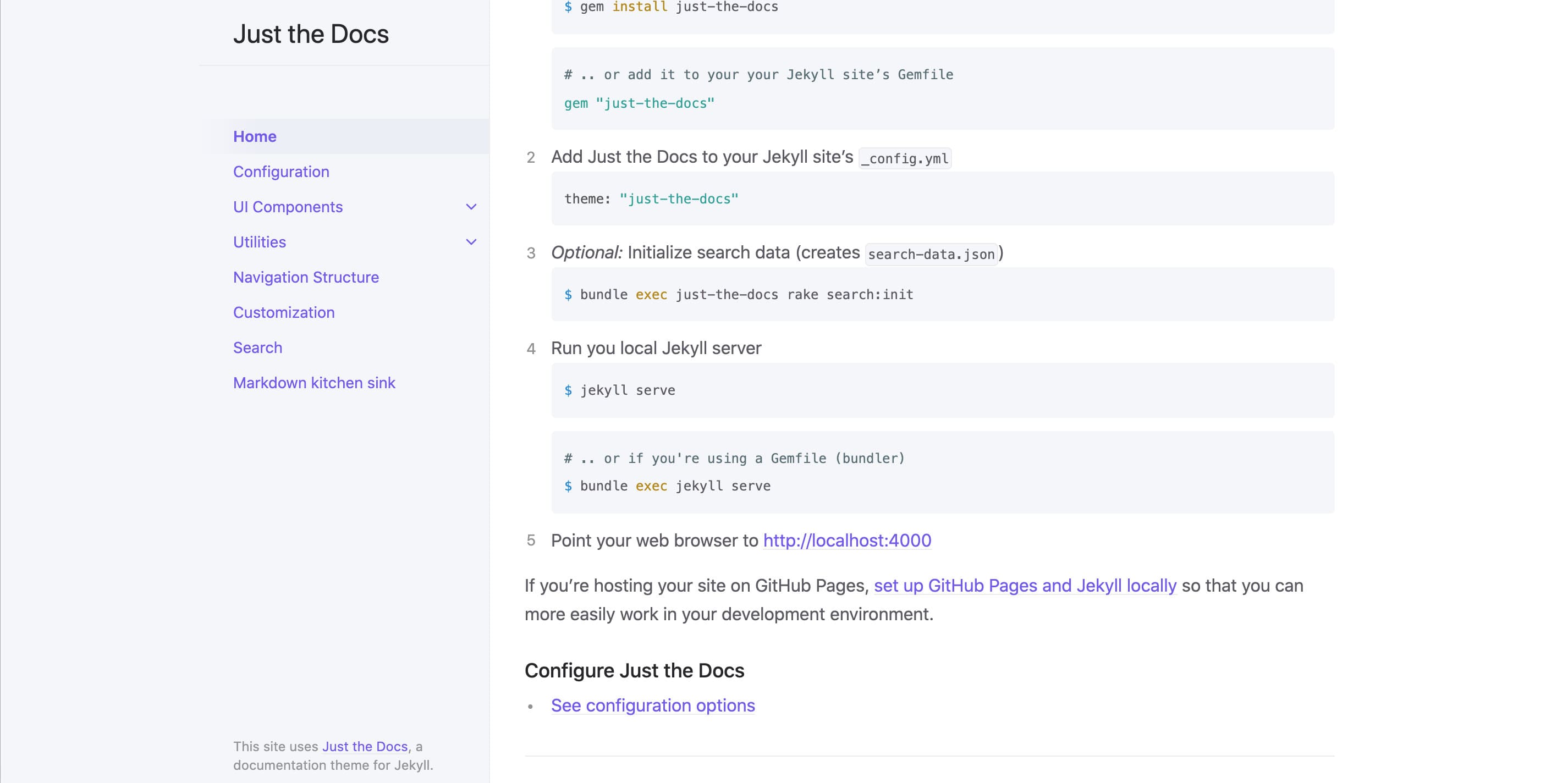1568x783 pixels.
Task: Expand the UI Components section
Action: pos(287,207)
